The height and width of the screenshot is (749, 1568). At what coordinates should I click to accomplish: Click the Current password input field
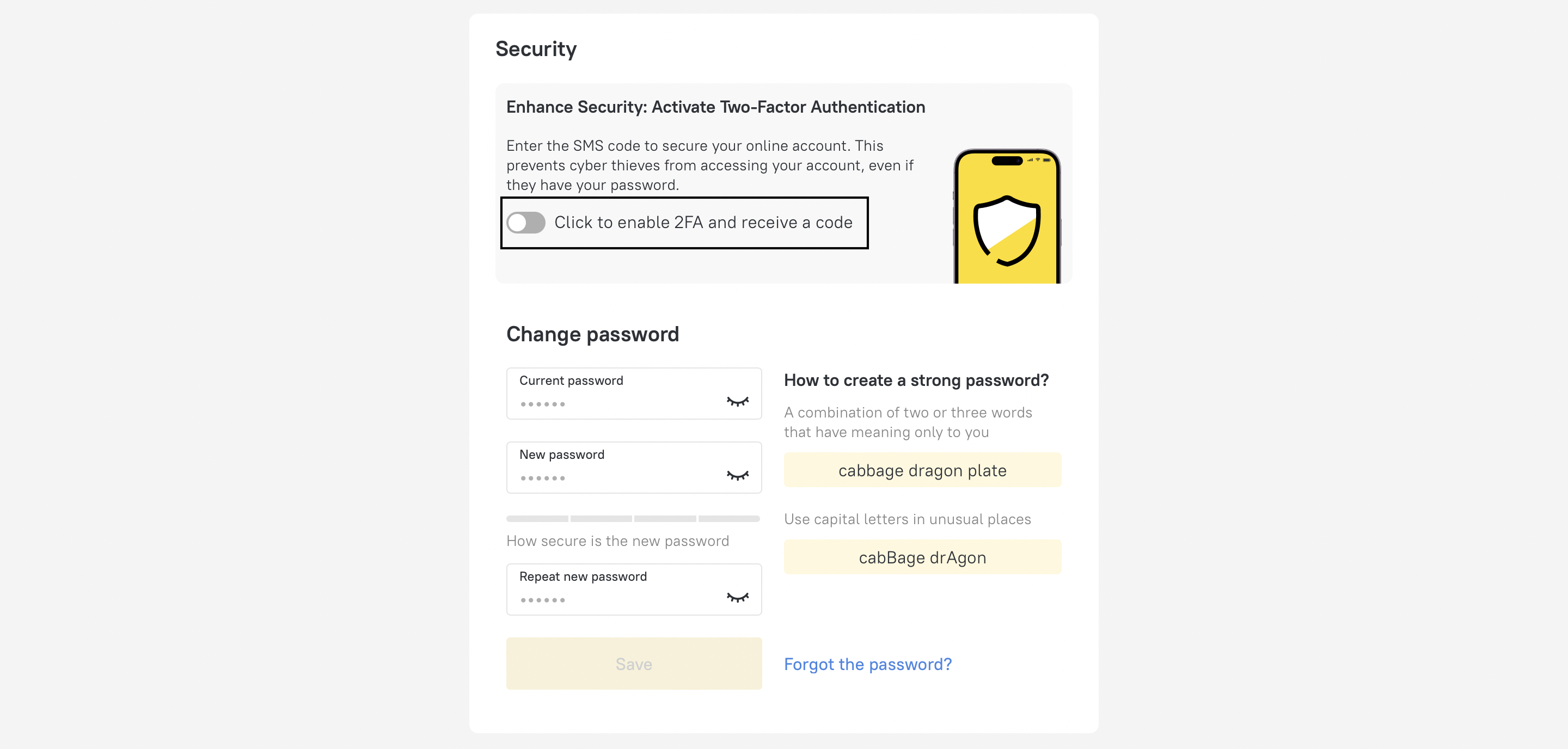(615, 402)
